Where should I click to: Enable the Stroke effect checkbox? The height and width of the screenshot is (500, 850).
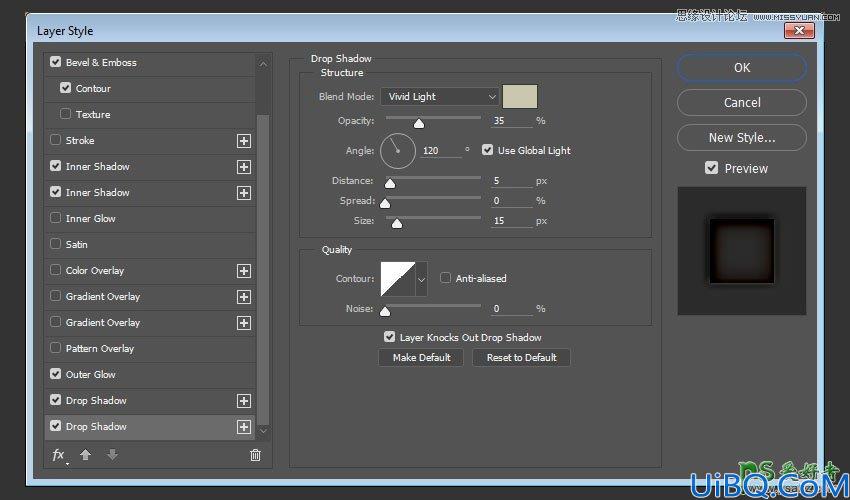coord(55,140)
